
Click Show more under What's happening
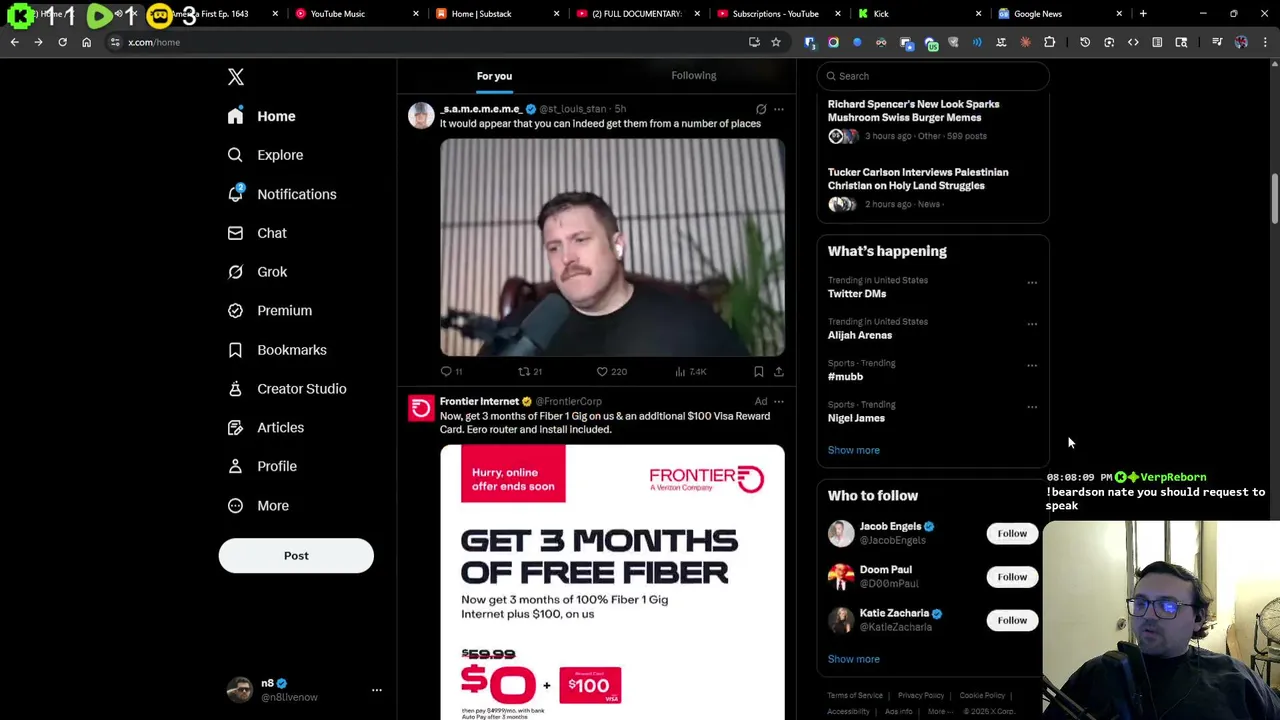pyautogui.click(x=853, y=450)
